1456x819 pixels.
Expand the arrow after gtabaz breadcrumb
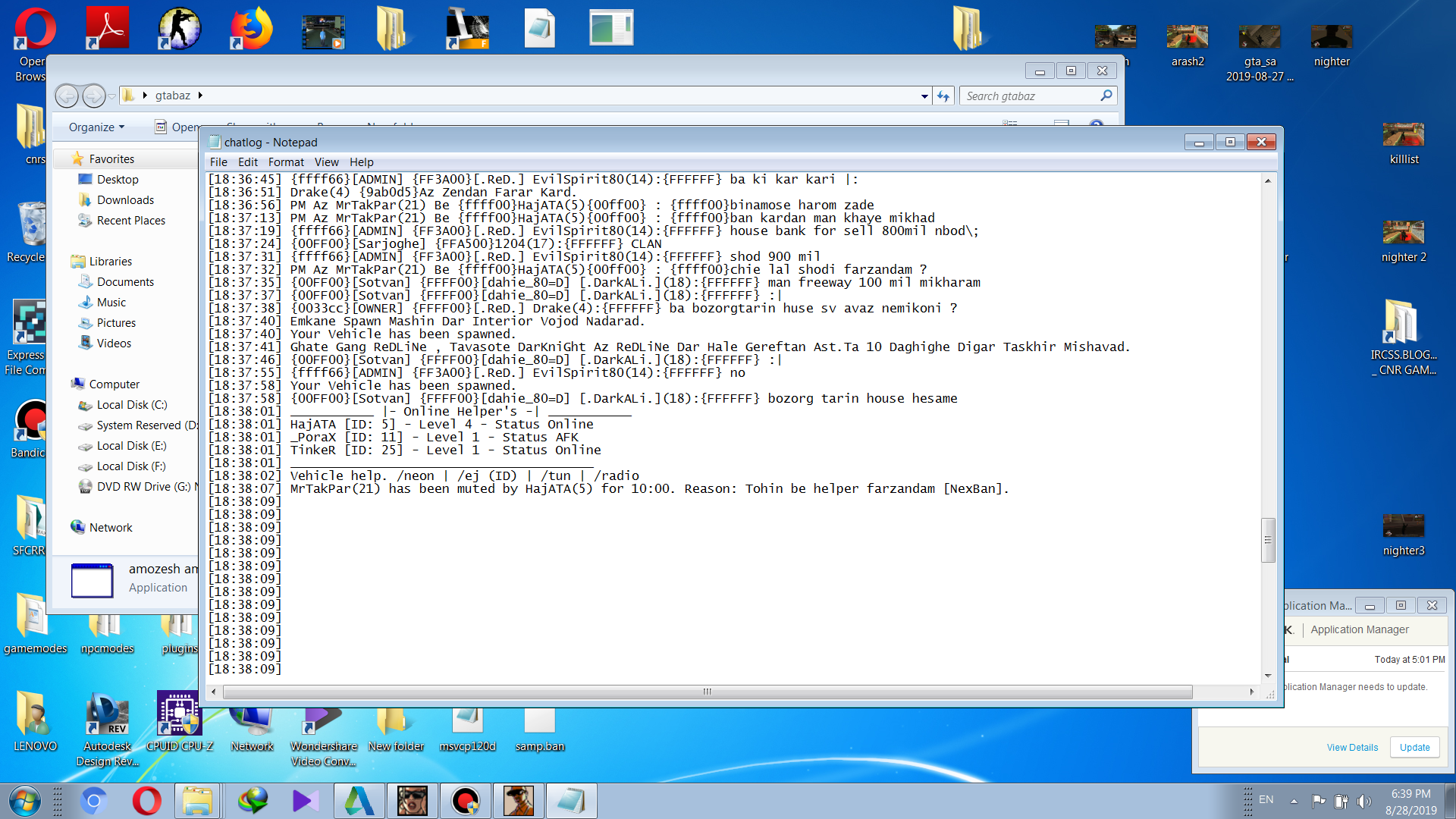click(x=200, y=96)
